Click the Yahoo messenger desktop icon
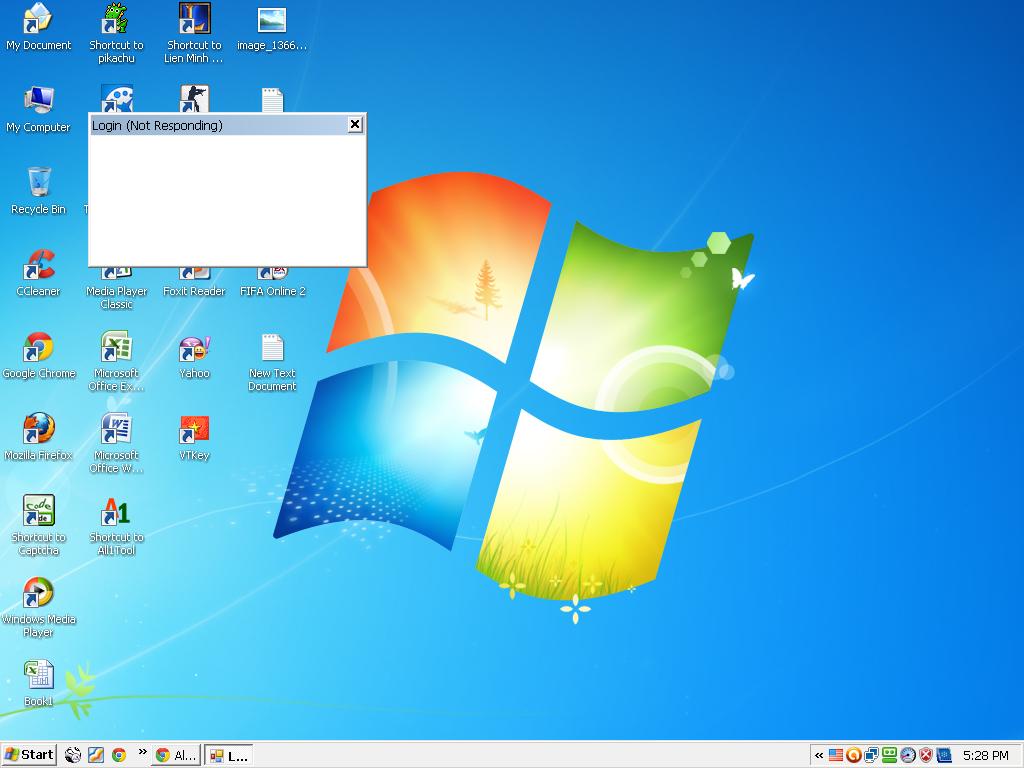Viewport: 1024px width, 768px height. click(x=194, y=349)
